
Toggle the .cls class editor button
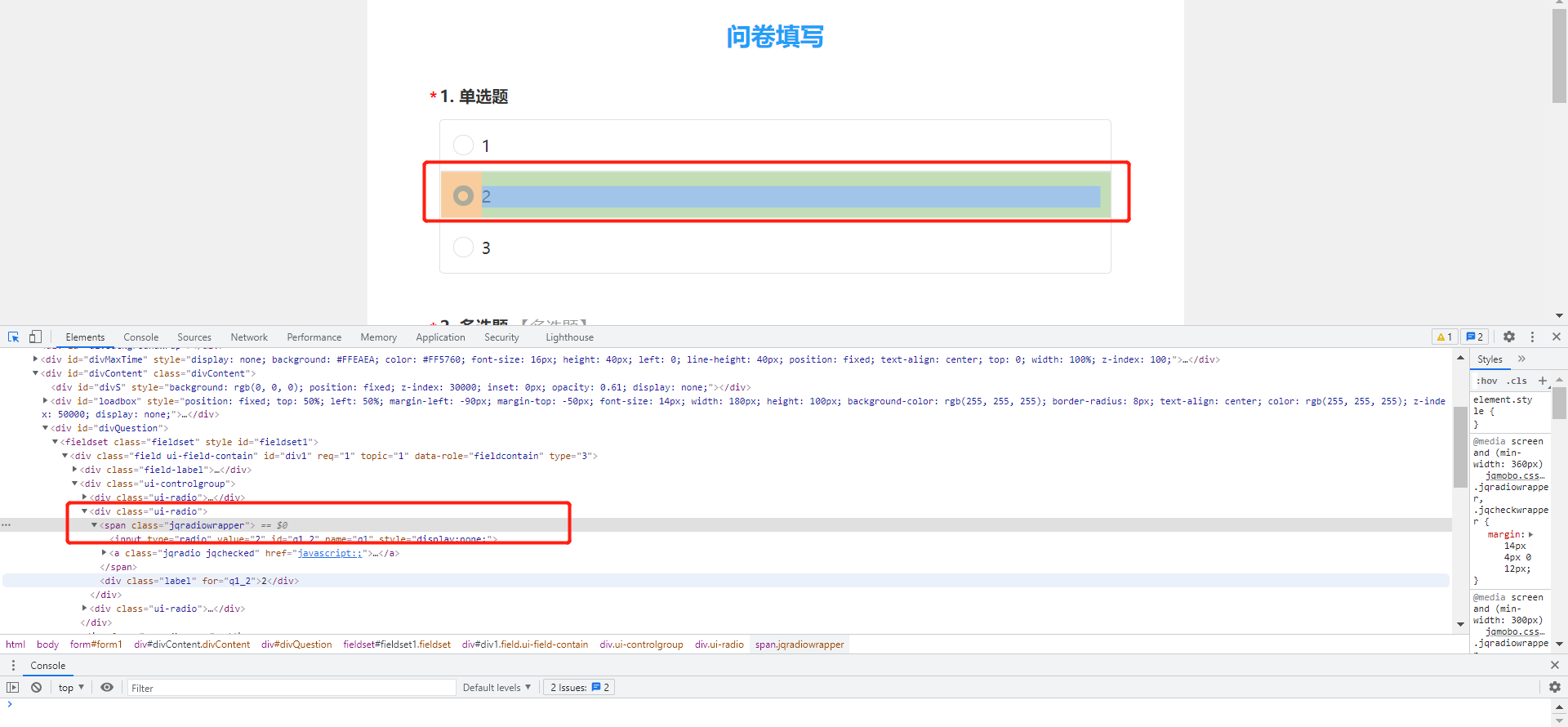(x=1517, y=381)
